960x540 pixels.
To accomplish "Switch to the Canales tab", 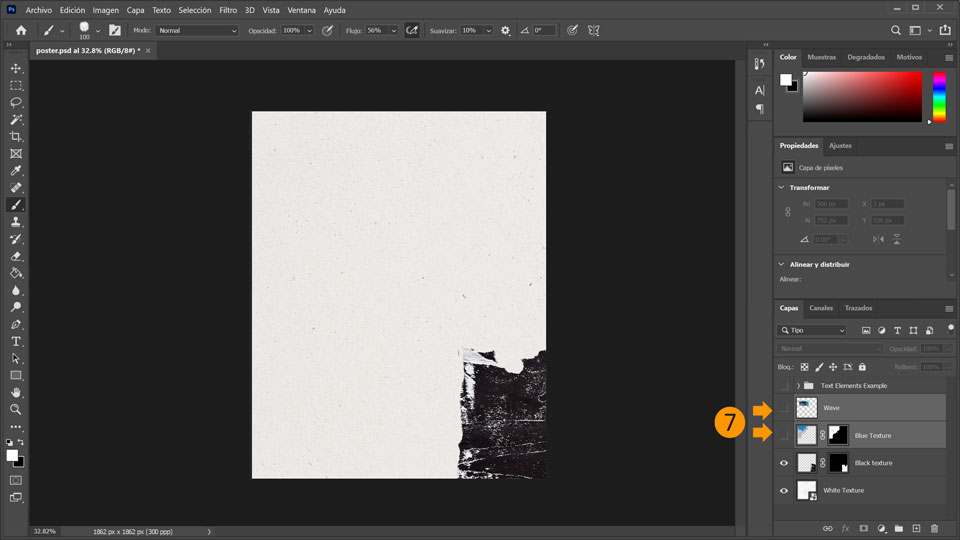I will 821,308.
